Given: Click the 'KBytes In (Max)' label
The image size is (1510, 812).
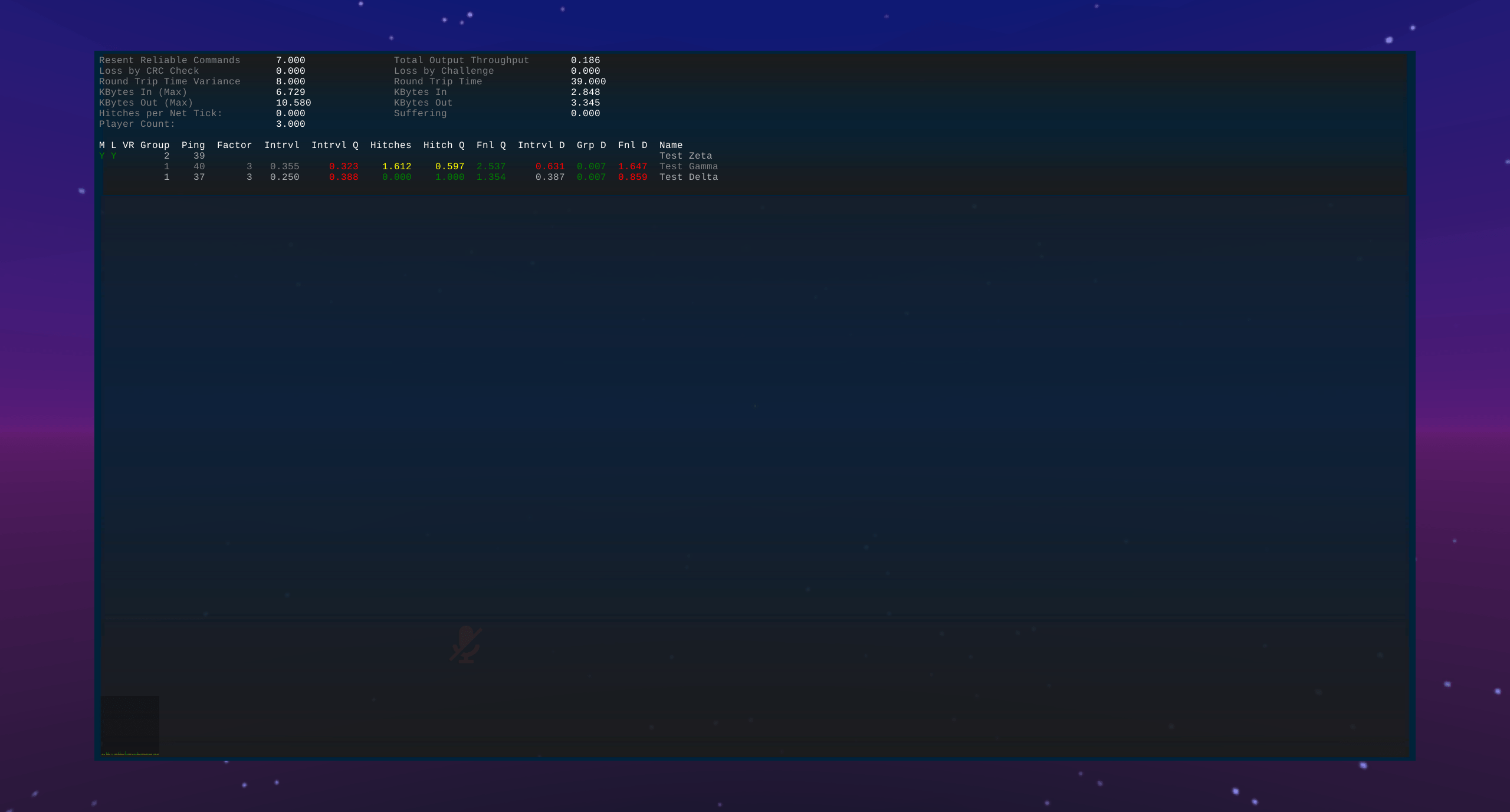Looking at the screenshot, I should [x=143, y=92].
